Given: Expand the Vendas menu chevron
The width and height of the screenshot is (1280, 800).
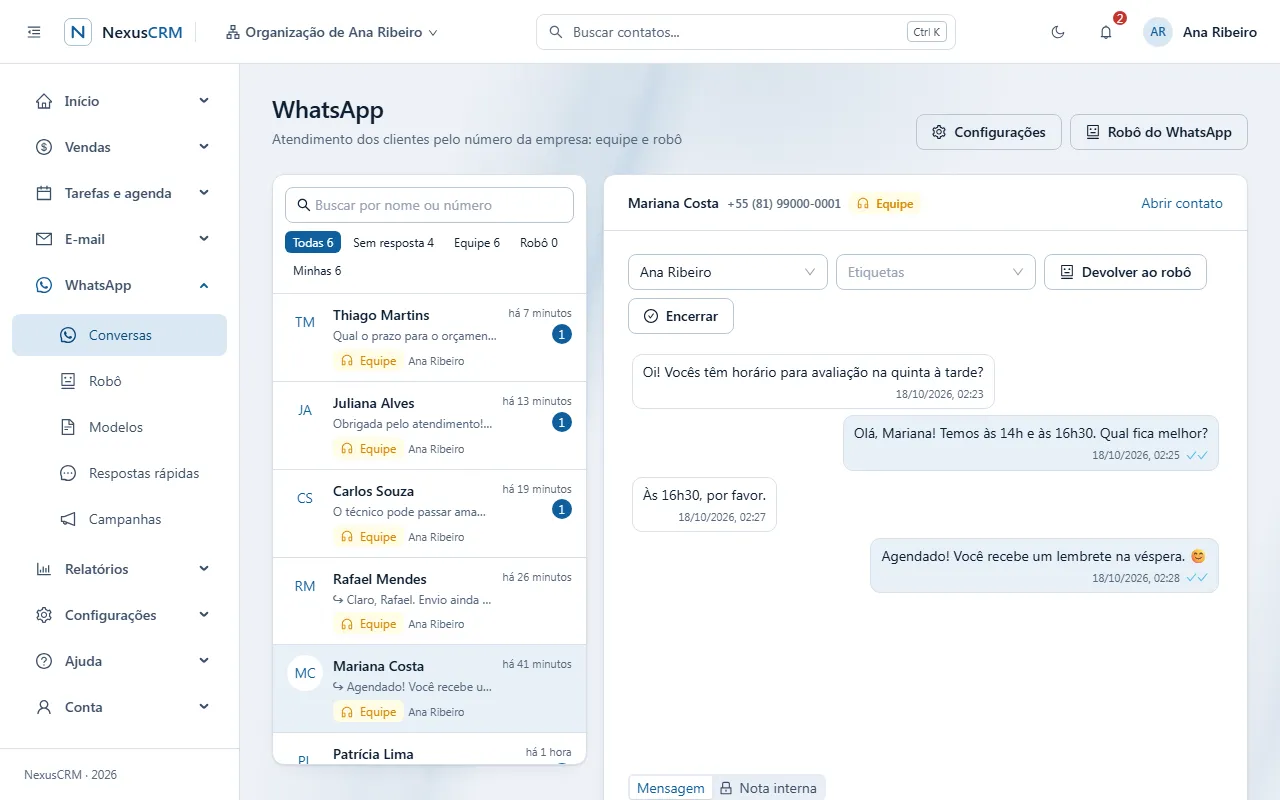Looking at the screenshot, I should (x=204, y=147).
